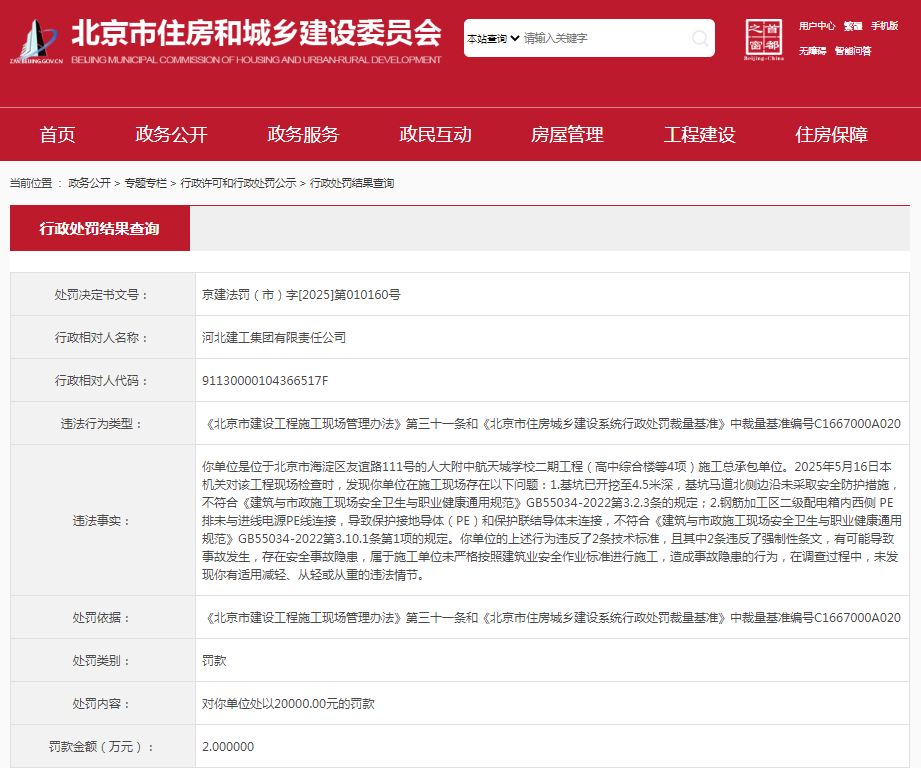
Task: Click the search magnifier icon
Action: 700,38
